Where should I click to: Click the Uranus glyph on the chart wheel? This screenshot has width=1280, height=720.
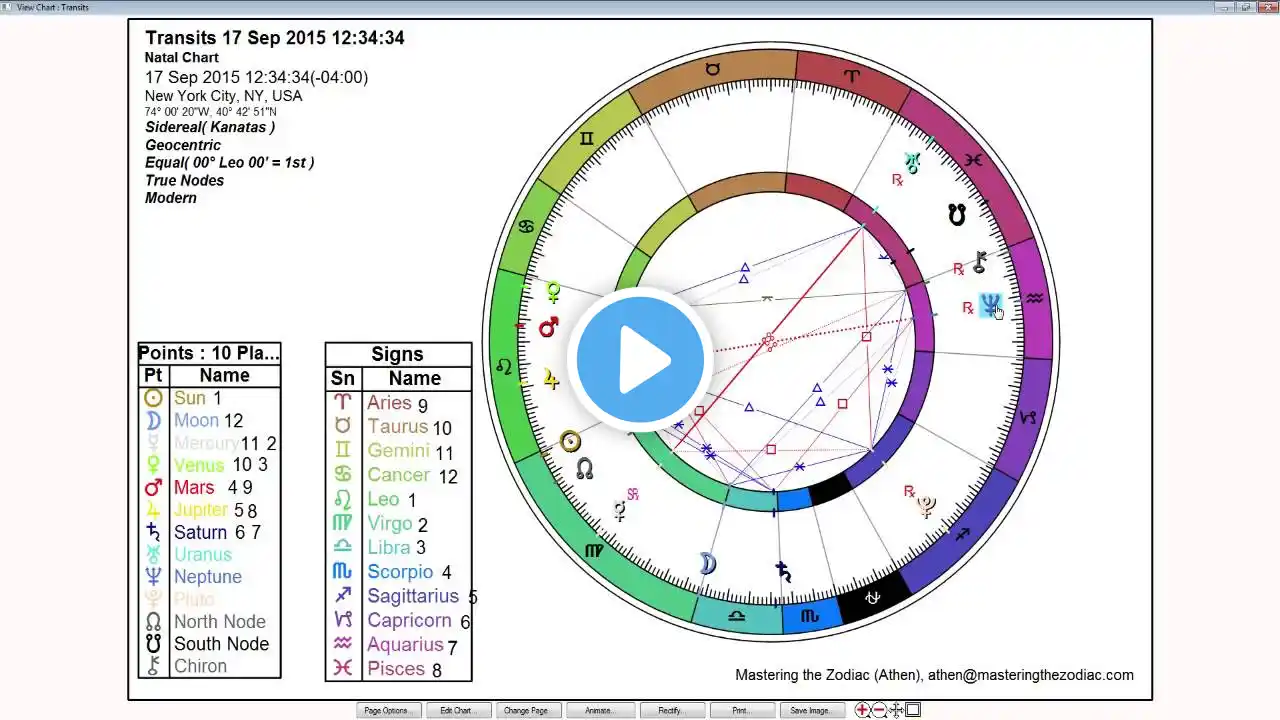tap(911, 162)
